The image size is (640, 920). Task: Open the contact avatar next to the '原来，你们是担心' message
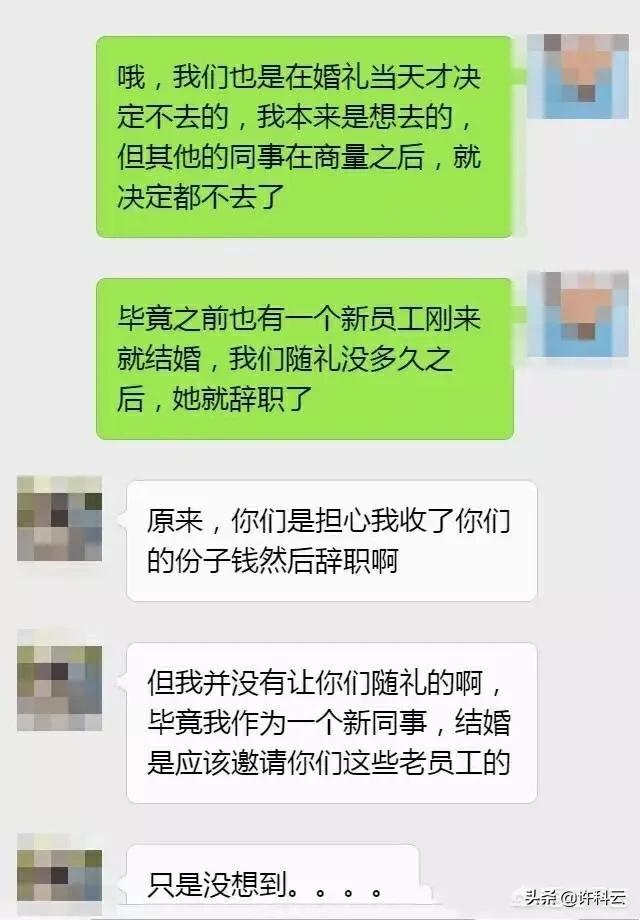59,518
